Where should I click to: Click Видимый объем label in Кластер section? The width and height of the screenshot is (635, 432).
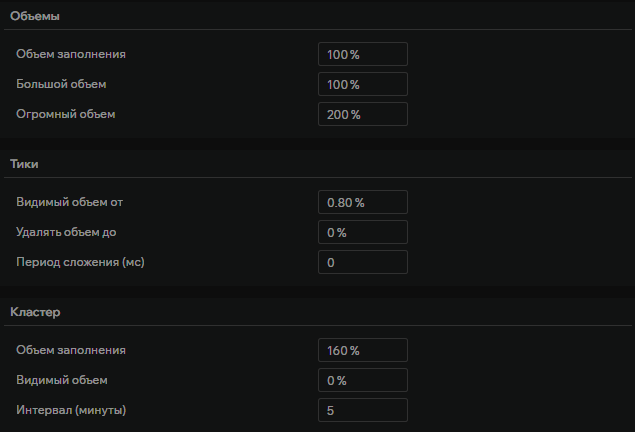62,380
